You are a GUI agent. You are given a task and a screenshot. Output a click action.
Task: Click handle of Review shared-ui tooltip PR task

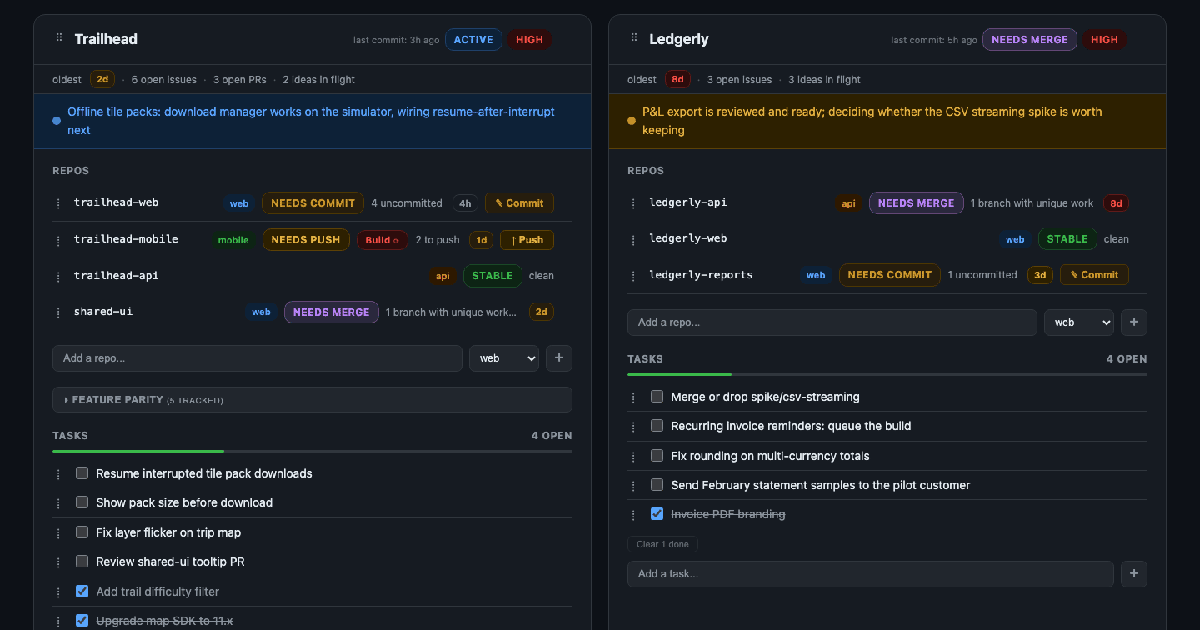(x=58, y=562)
